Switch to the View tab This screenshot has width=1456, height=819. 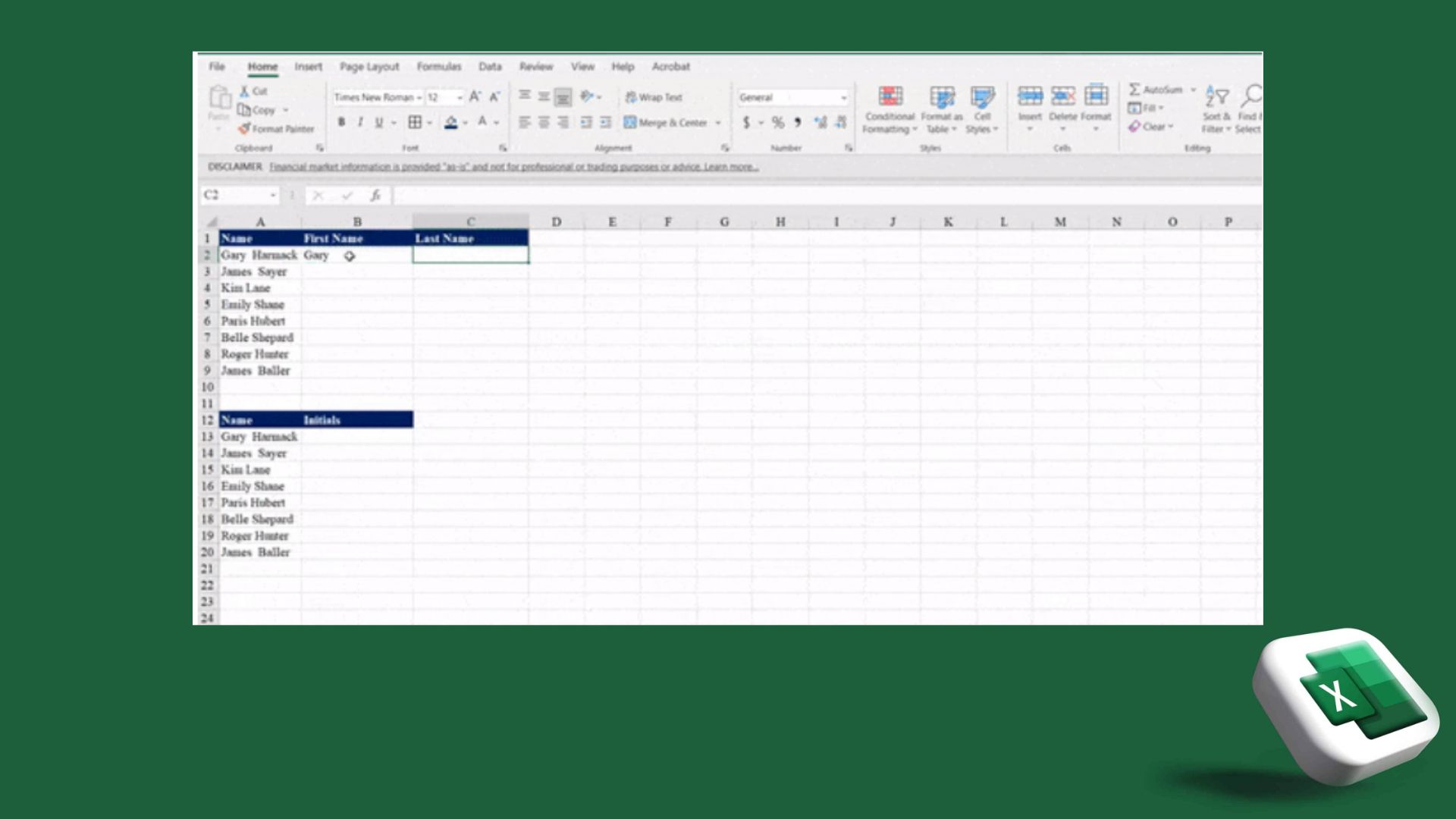[x=582, y=67]
